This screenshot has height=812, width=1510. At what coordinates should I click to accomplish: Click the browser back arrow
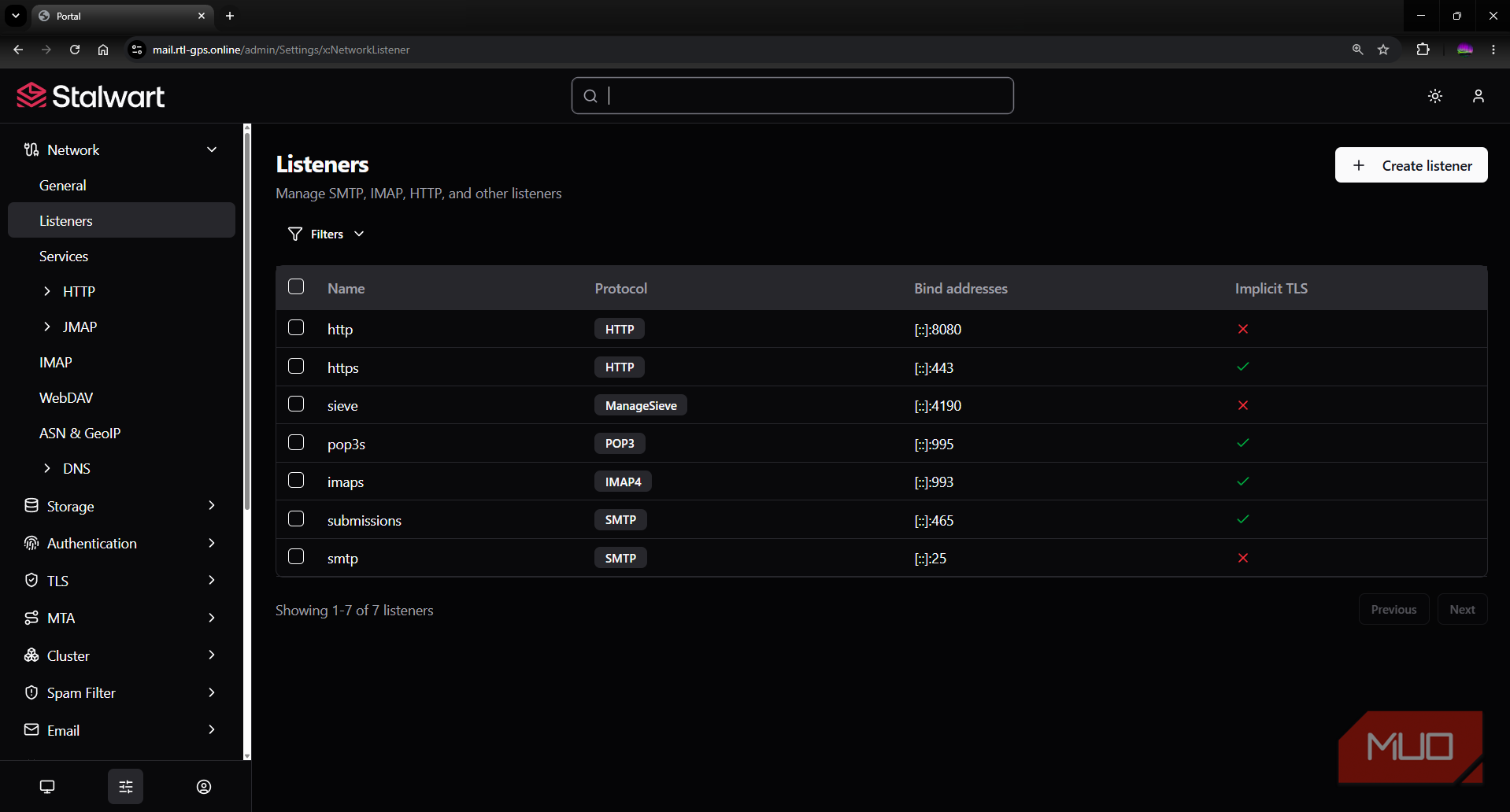[18, 50]
